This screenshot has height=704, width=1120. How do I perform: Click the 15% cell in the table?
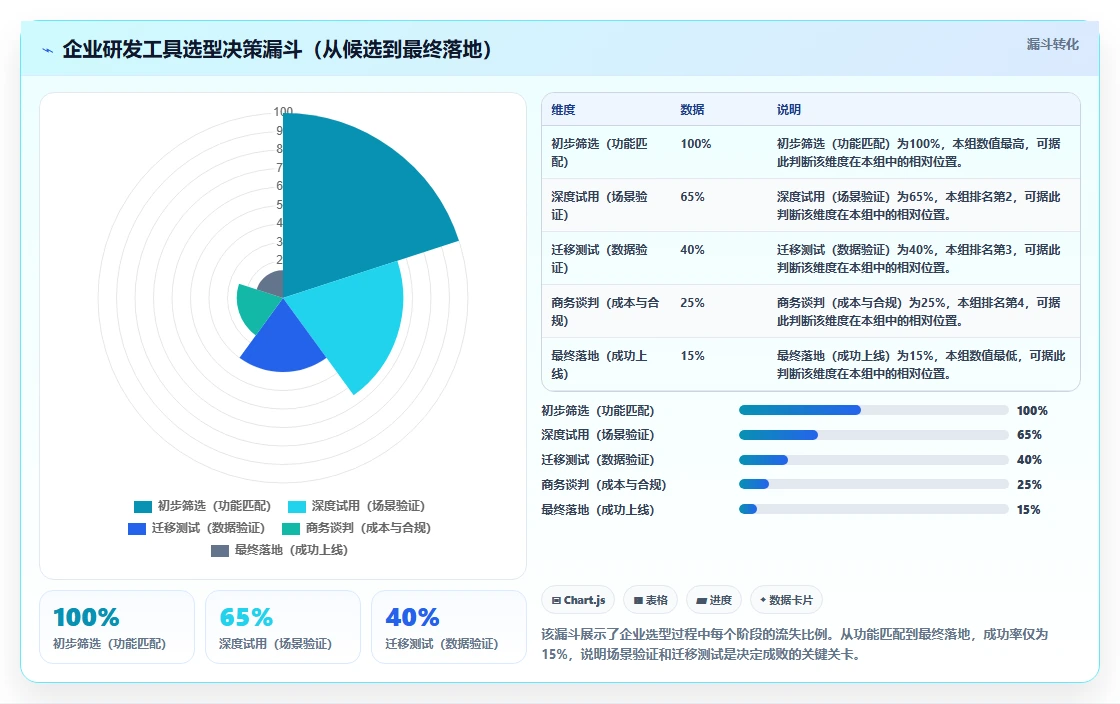[692, 356]
